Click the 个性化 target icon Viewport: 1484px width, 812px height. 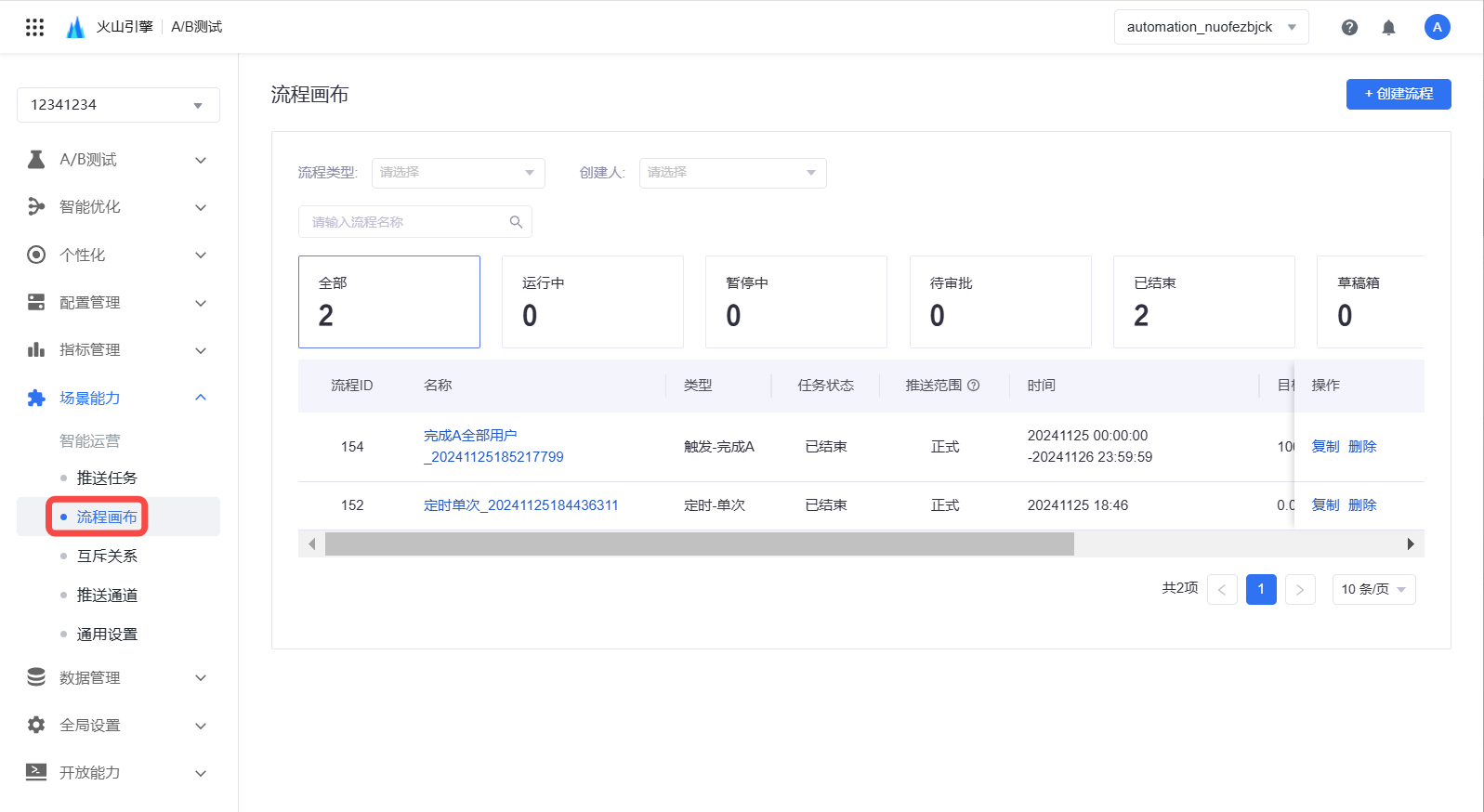tap(36, 255)
